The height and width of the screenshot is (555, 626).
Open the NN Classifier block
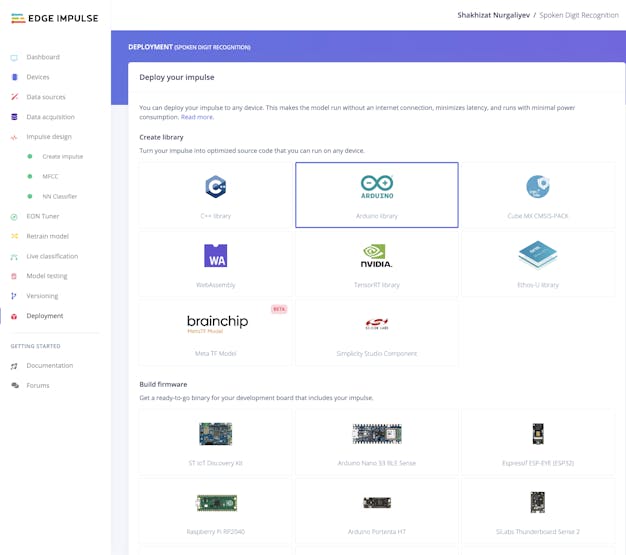[x=59, y=196]
